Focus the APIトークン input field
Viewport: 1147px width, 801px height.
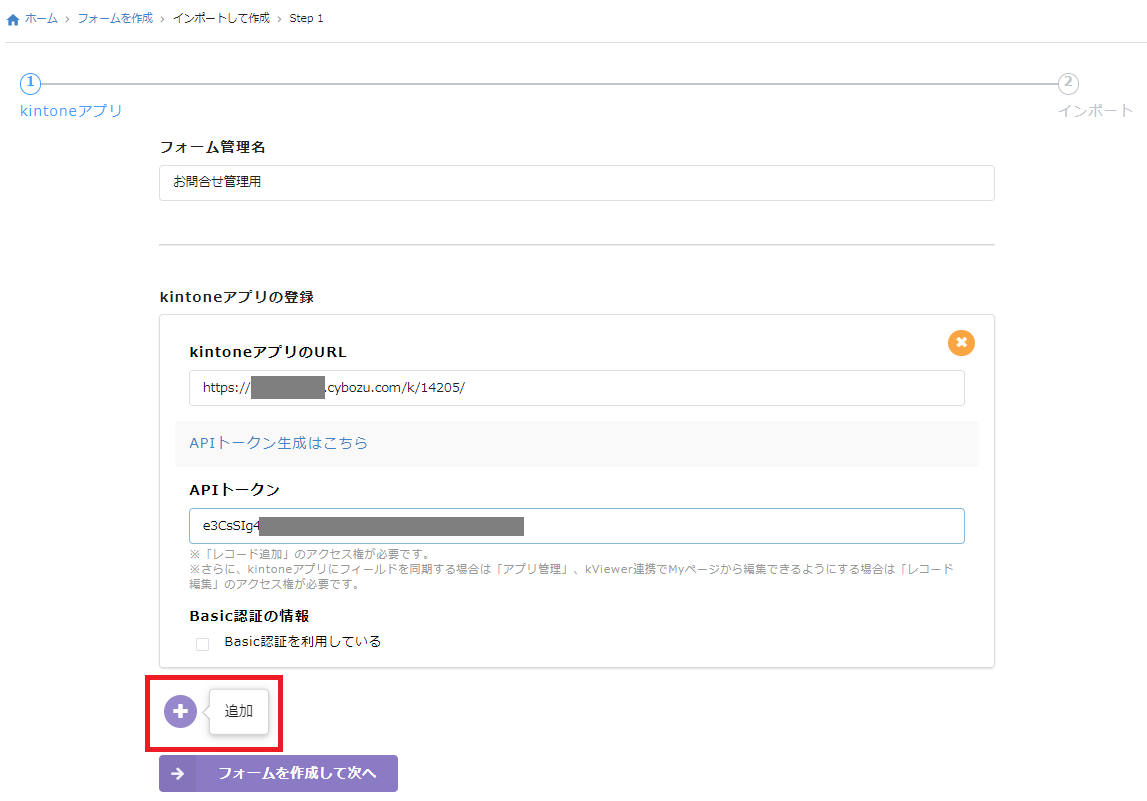576,526
